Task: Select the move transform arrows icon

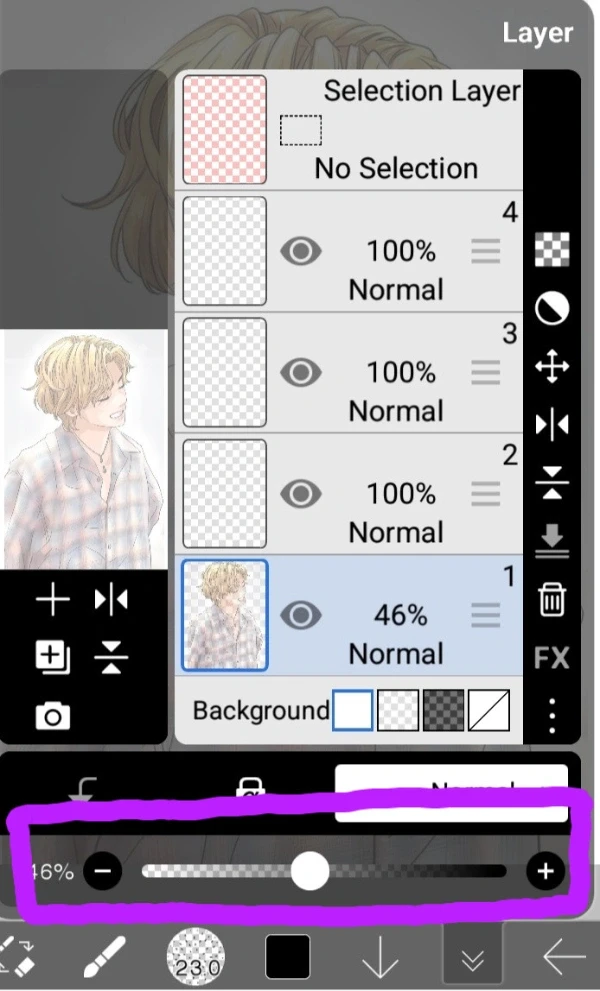Action: [551, 366]
